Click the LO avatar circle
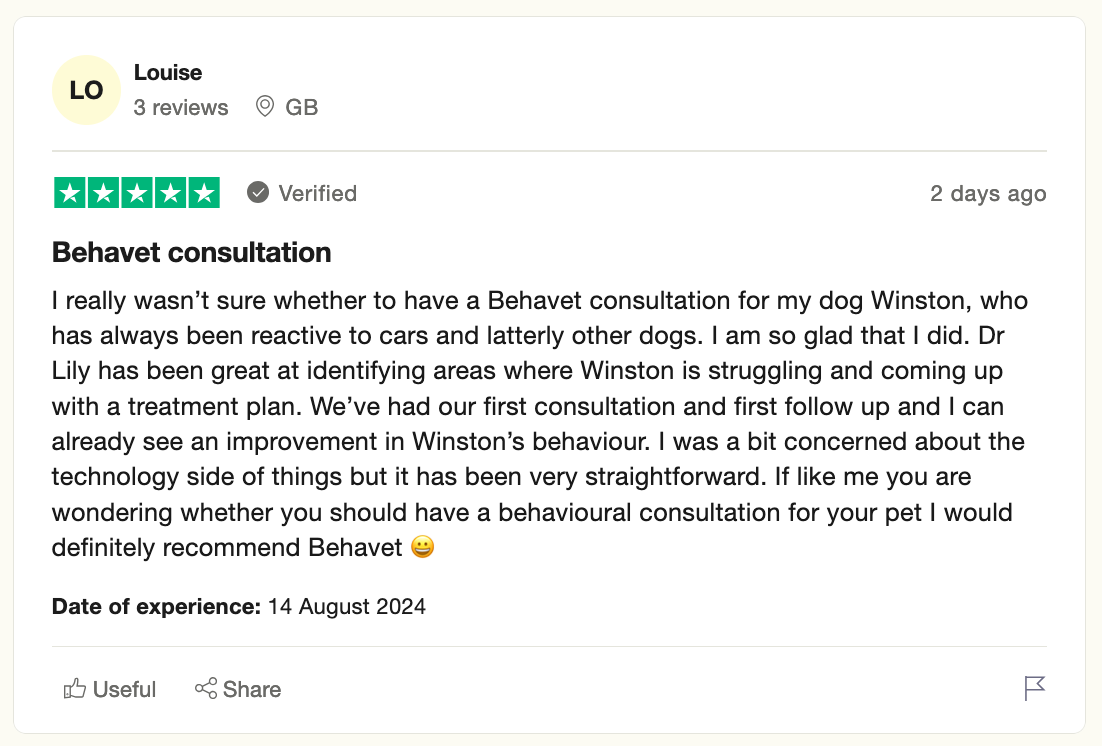The width and height of the screenshot is (1102, 746). click(x=86, y=90)
